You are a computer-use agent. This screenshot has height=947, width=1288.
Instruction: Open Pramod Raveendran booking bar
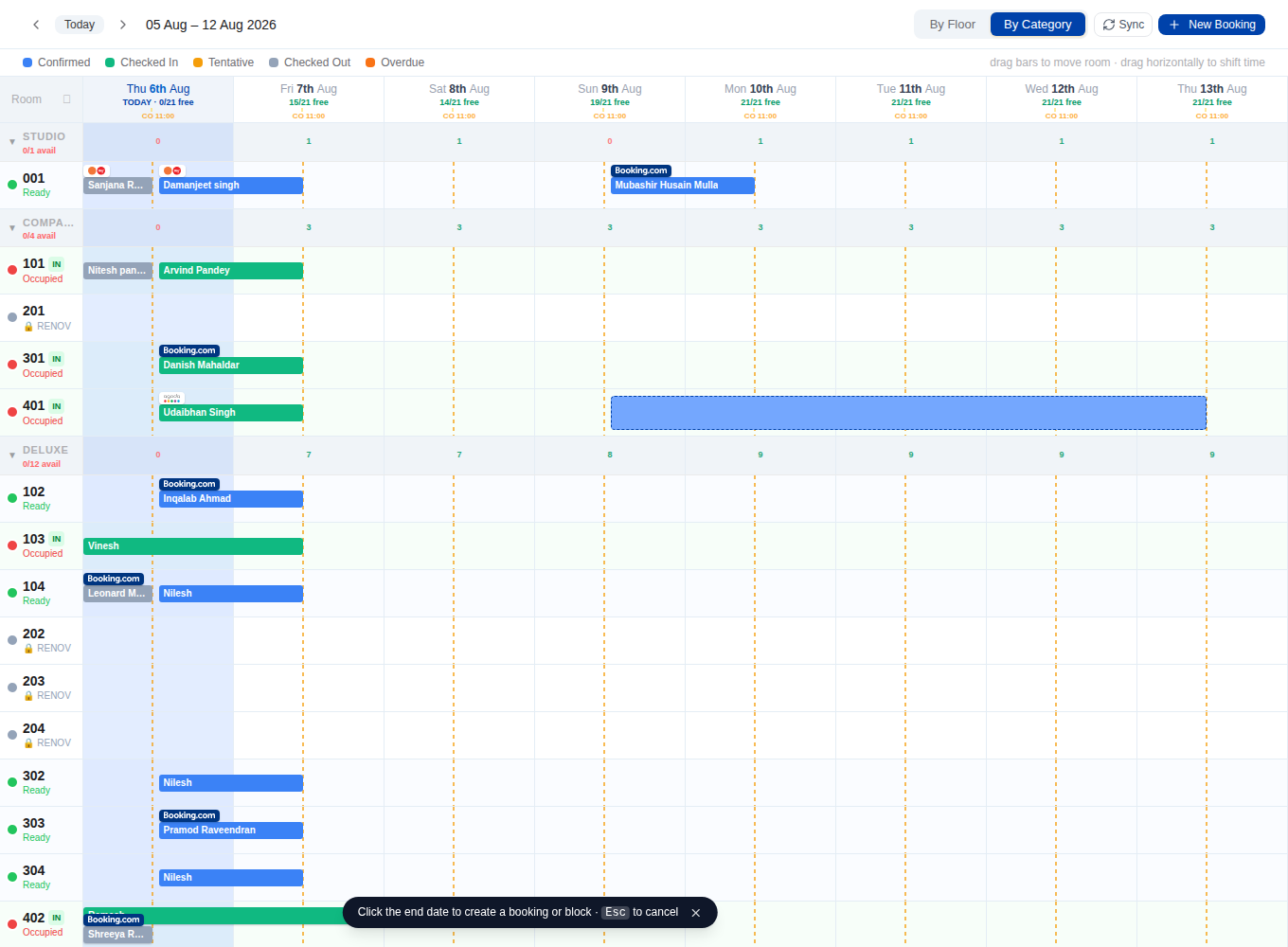coord(231,831)
